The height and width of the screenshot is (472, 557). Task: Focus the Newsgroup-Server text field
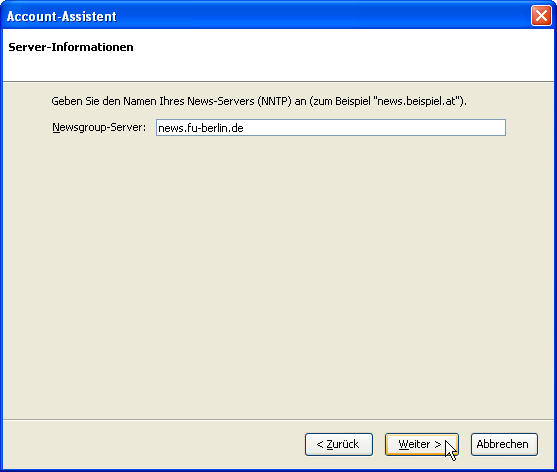331,128
